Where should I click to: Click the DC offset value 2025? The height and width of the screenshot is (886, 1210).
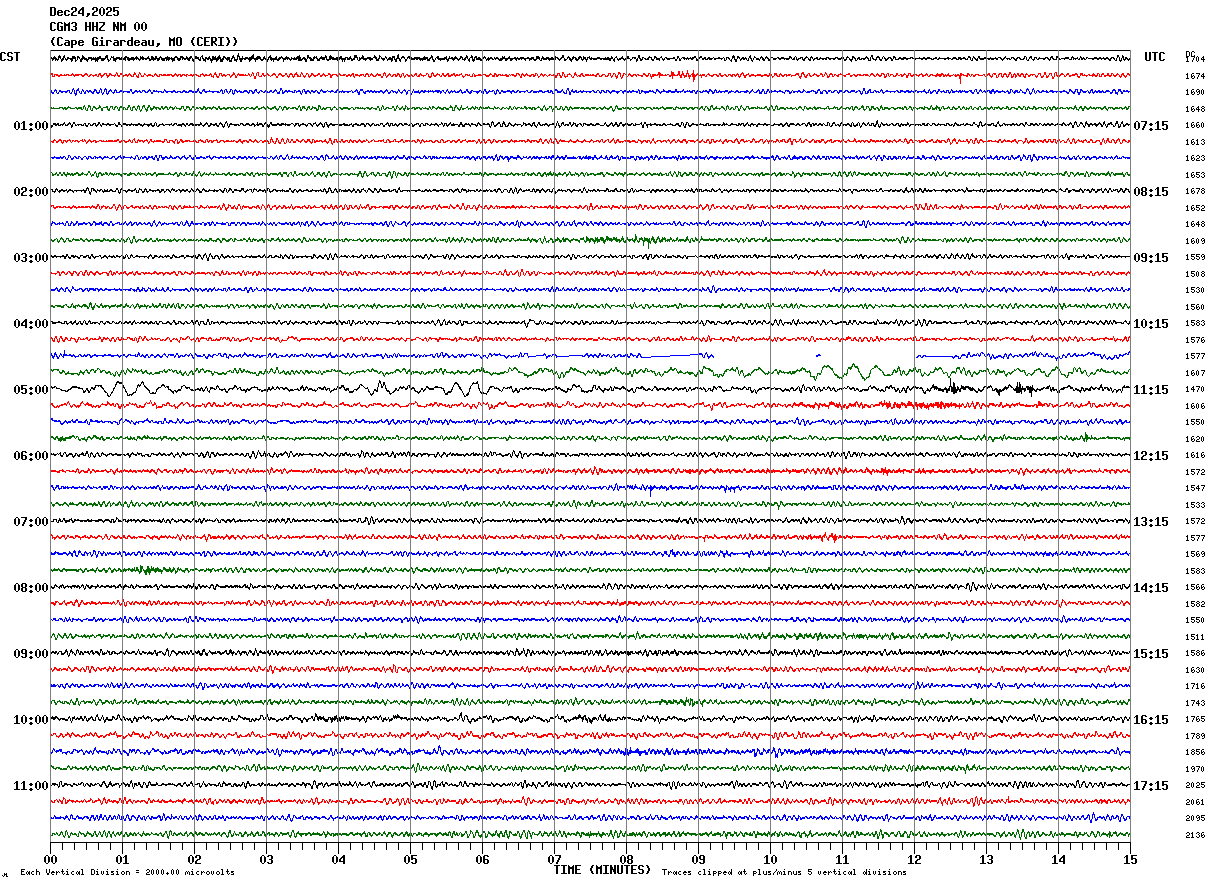[x=1195, y=786]
